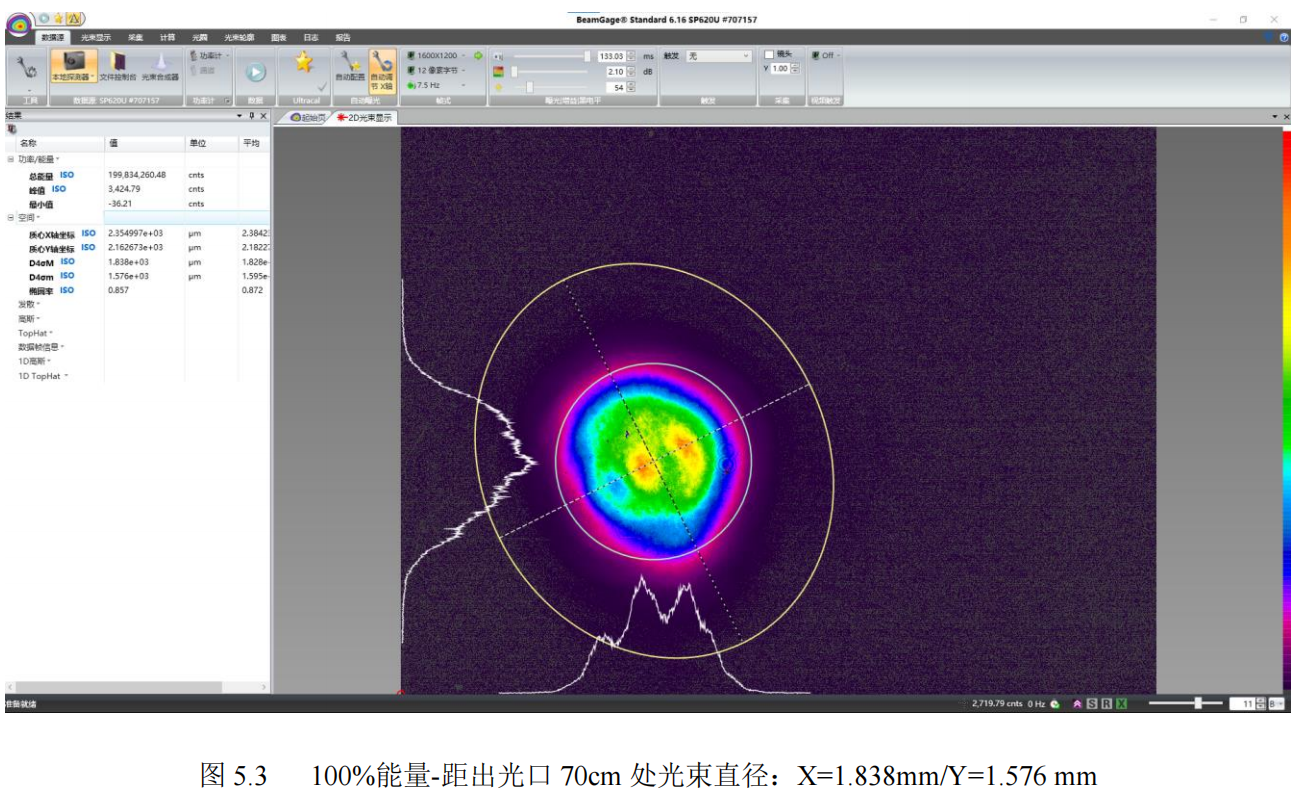Viewport: 1298px width, 792px height.
Task: Click the green X icon in status bar
Action: click(x=1122, y=704)
